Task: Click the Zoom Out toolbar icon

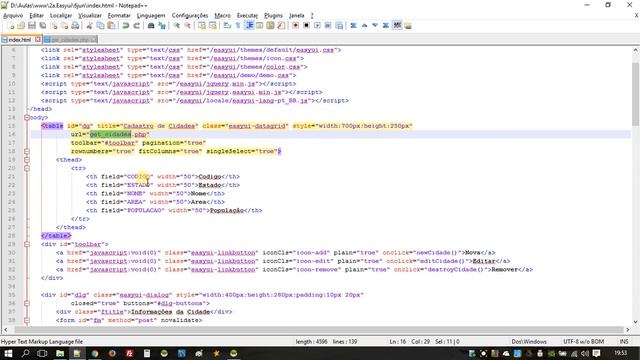Action: tap(187, 26)
